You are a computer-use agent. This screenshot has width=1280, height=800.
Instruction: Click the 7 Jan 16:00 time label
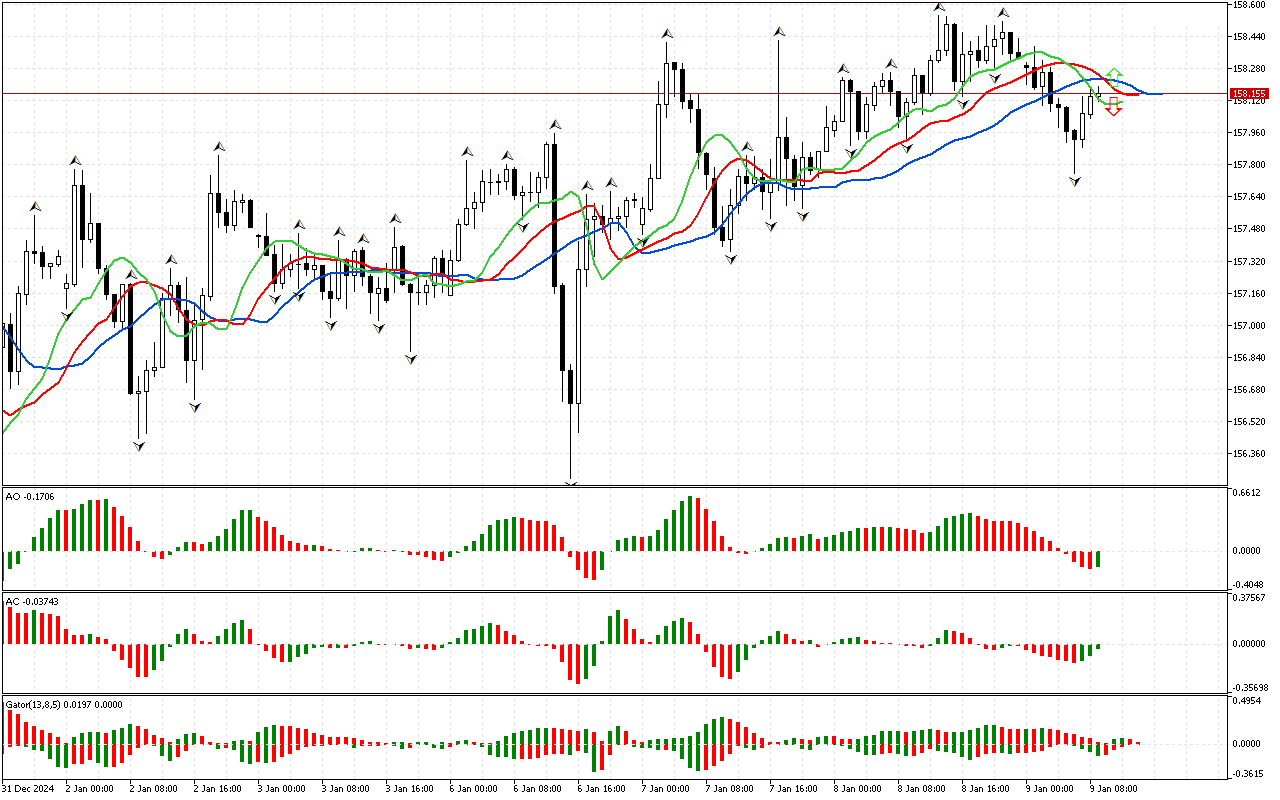point(792,788)
